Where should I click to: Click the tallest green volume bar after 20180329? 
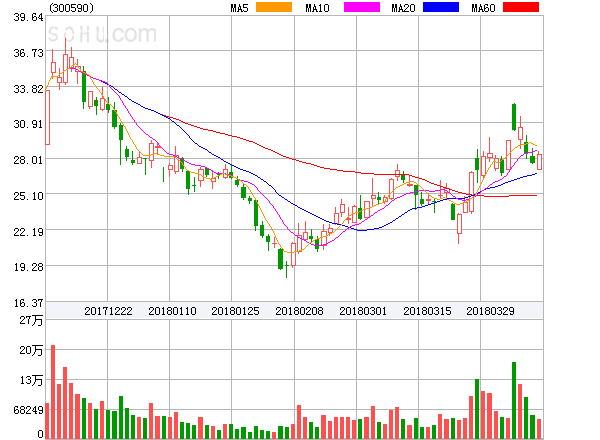click(x=514, y=400)
